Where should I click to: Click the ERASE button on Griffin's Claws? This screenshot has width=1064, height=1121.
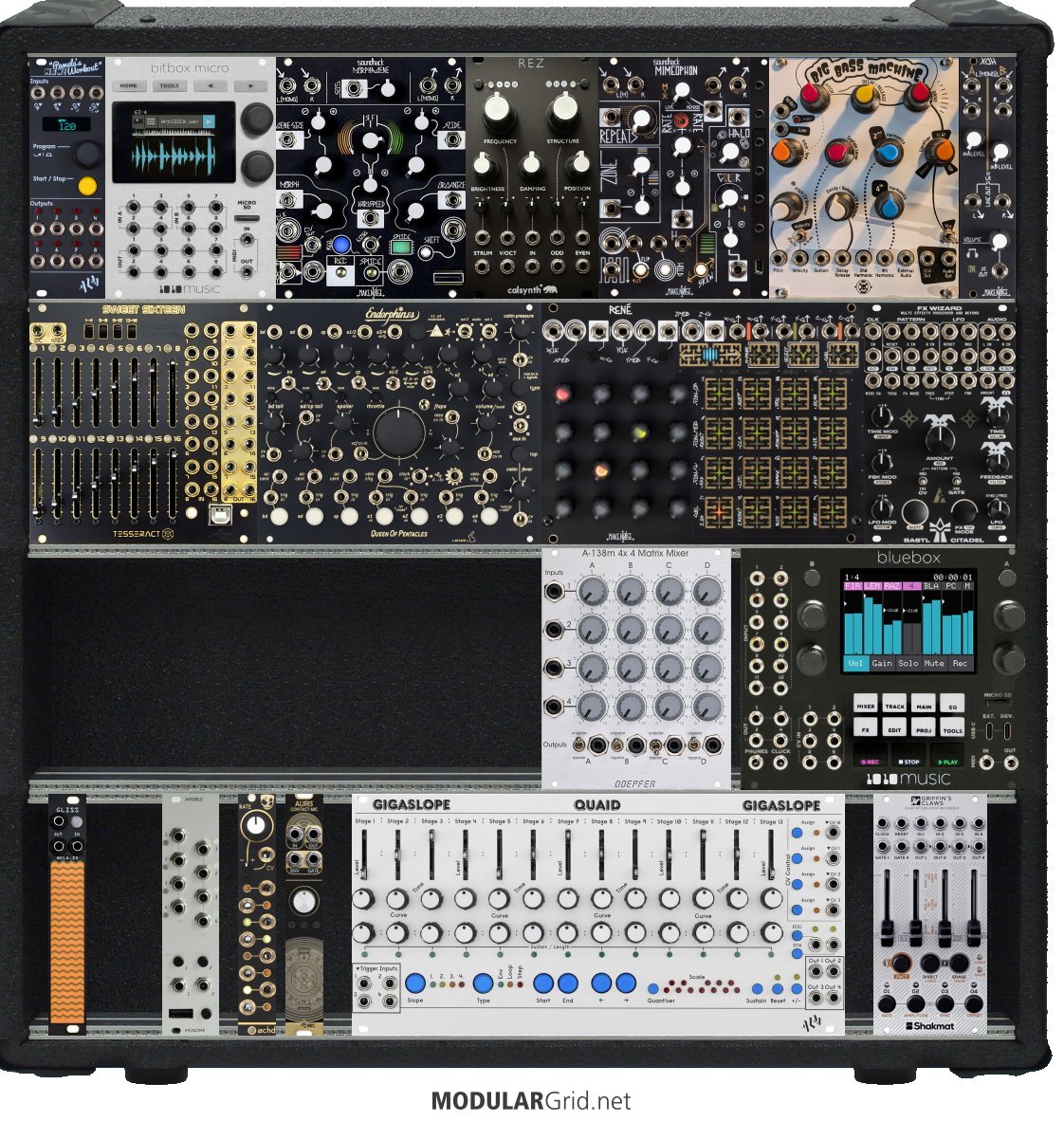pyautogui.click(x=959, y=963)
